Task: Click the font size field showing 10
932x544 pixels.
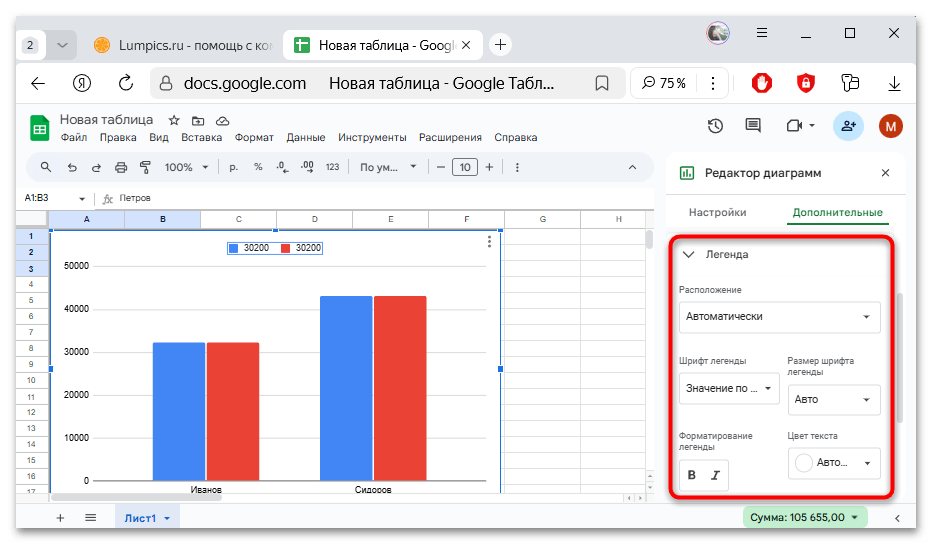Action: (464, 167)
